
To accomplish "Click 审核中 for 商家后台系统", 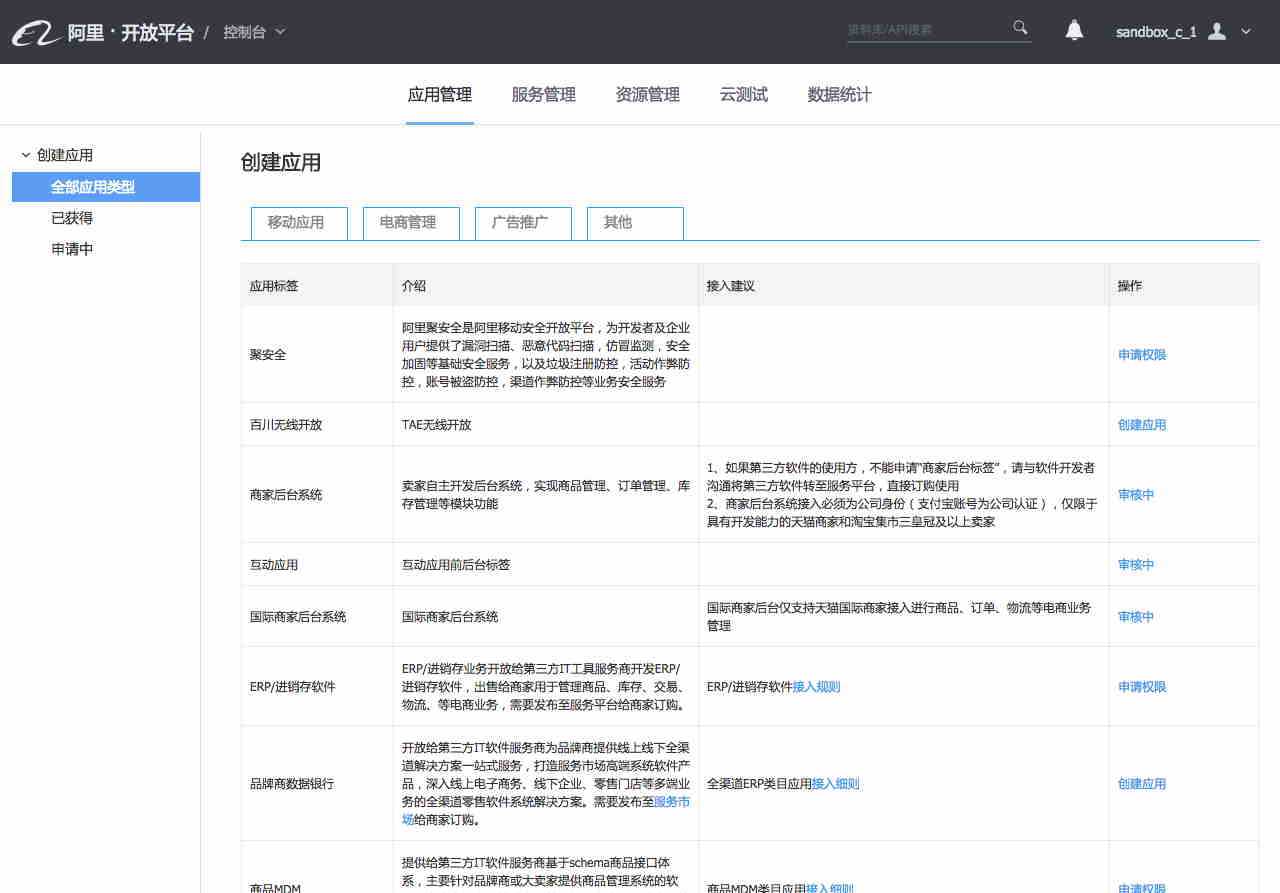I will [1136, 495].
